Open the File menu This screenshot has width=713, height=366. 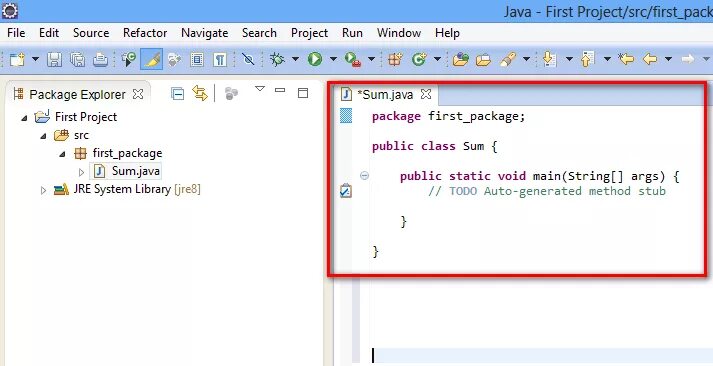(x=16, y=33)
